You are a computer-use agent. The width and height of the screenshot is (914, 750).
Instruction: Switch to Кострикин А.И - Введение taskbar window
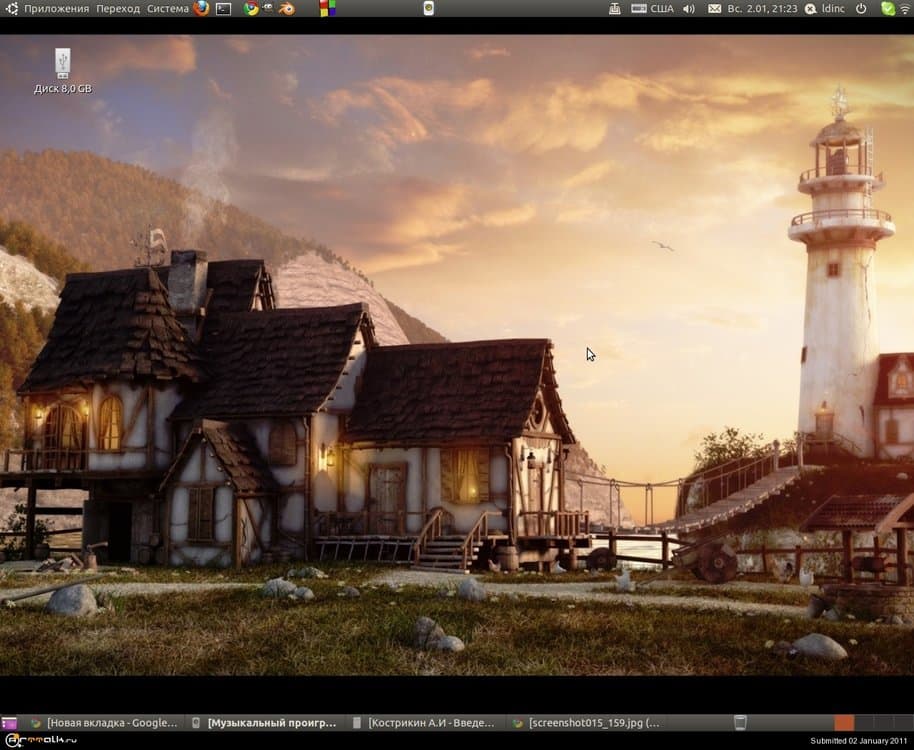(425, 723)
